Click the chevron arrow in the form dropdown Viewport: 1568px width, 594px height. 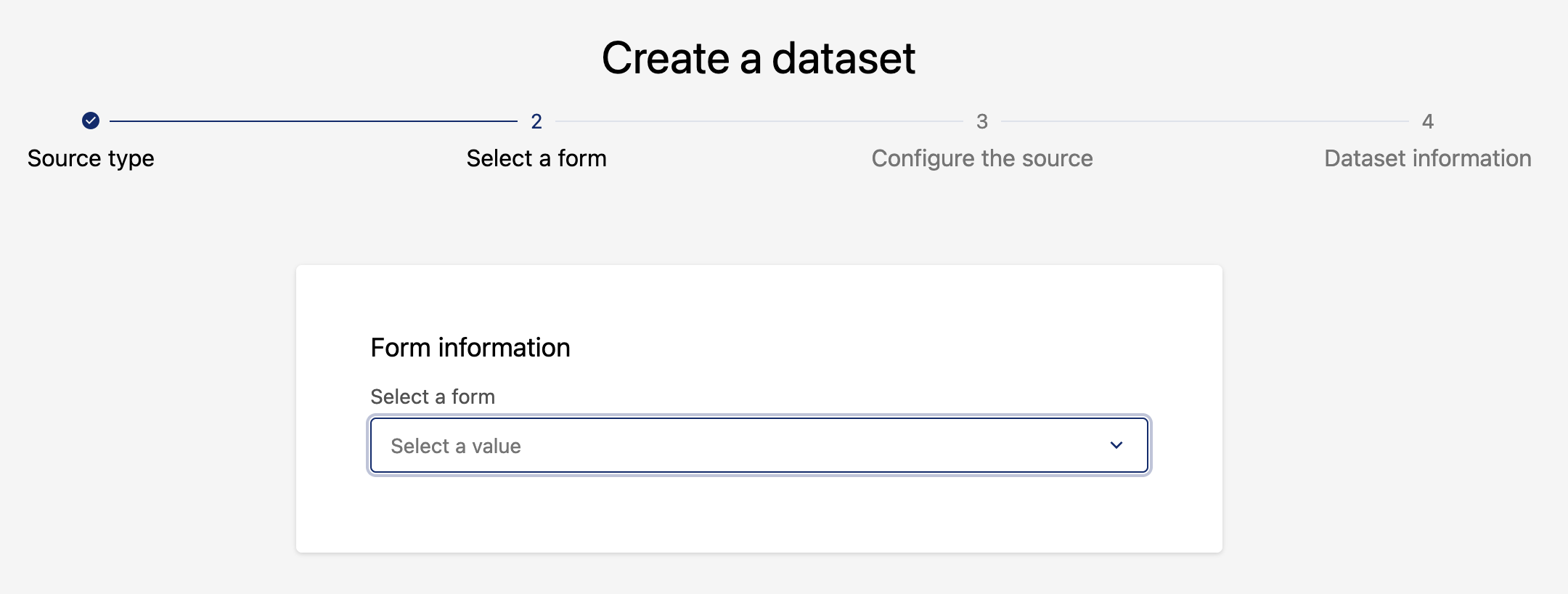click(1116, 445)
